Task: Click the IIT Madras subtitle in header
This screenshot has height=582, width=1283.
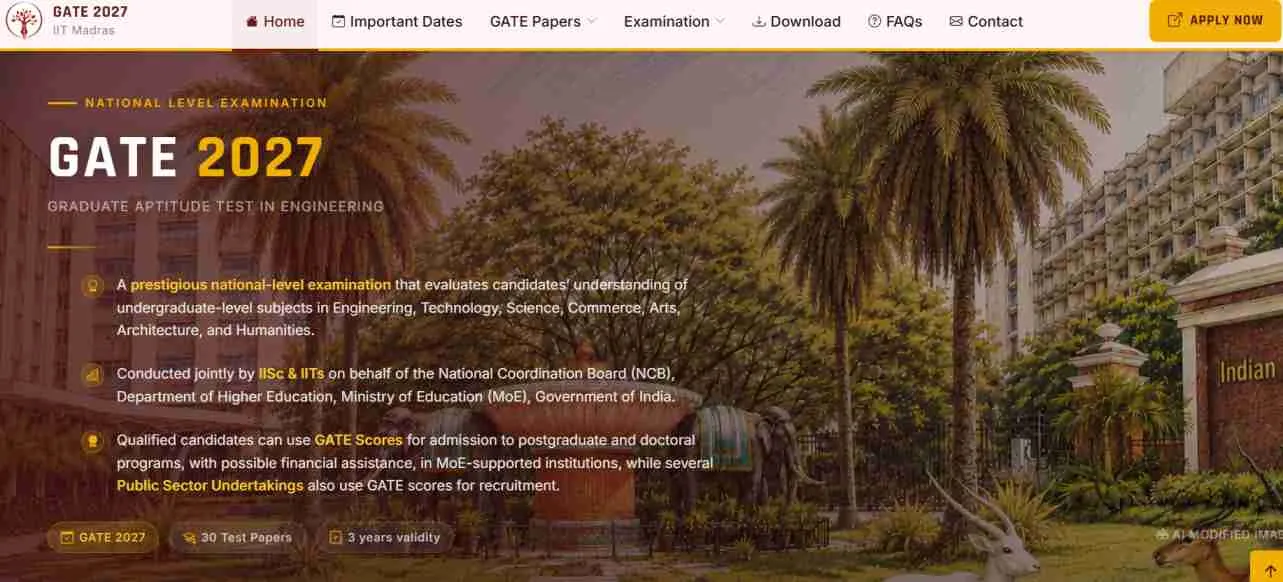Action: 83,31
